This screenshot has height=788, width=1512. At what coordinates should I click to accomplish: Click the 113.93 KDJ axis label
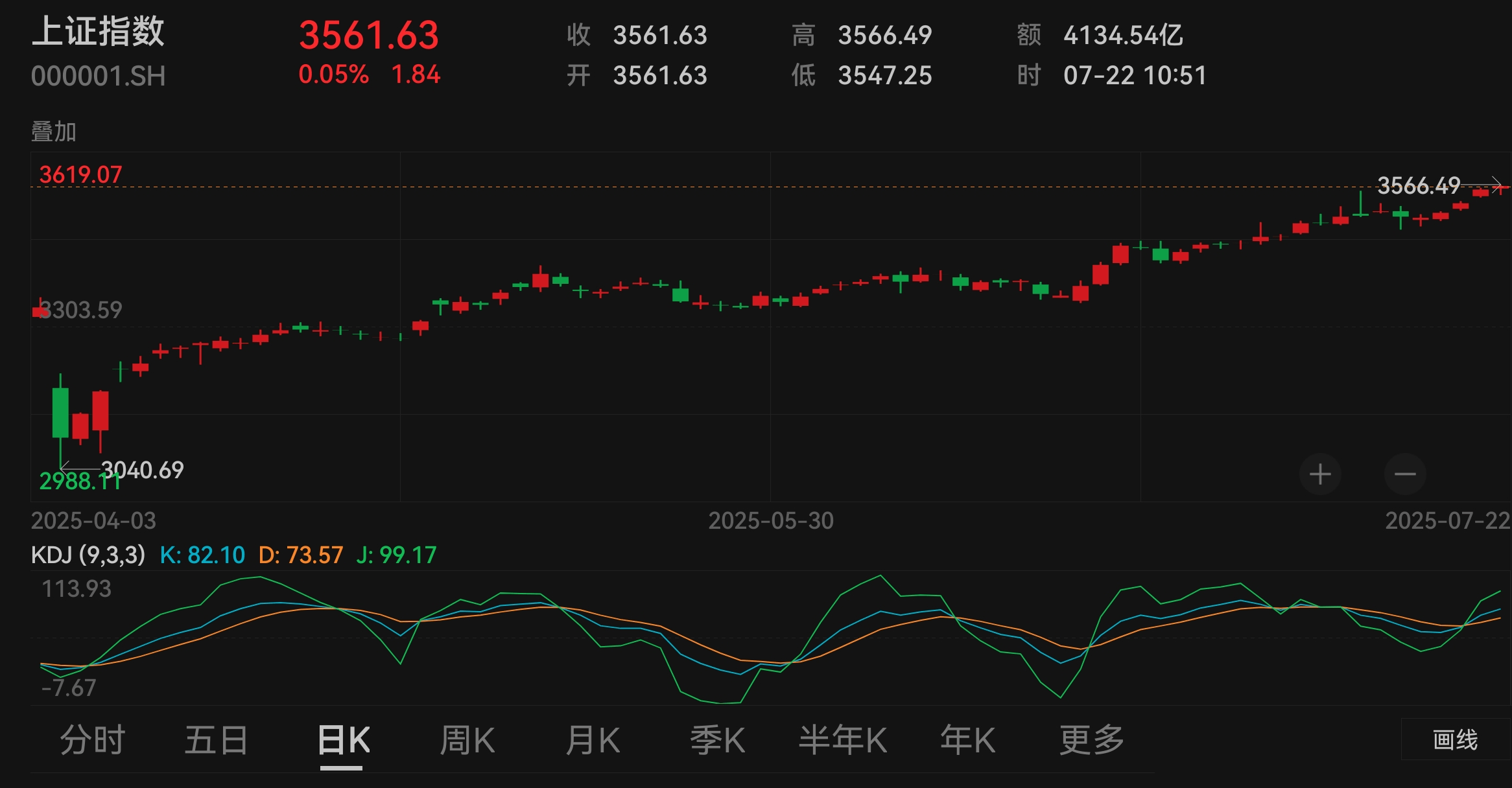77,588
